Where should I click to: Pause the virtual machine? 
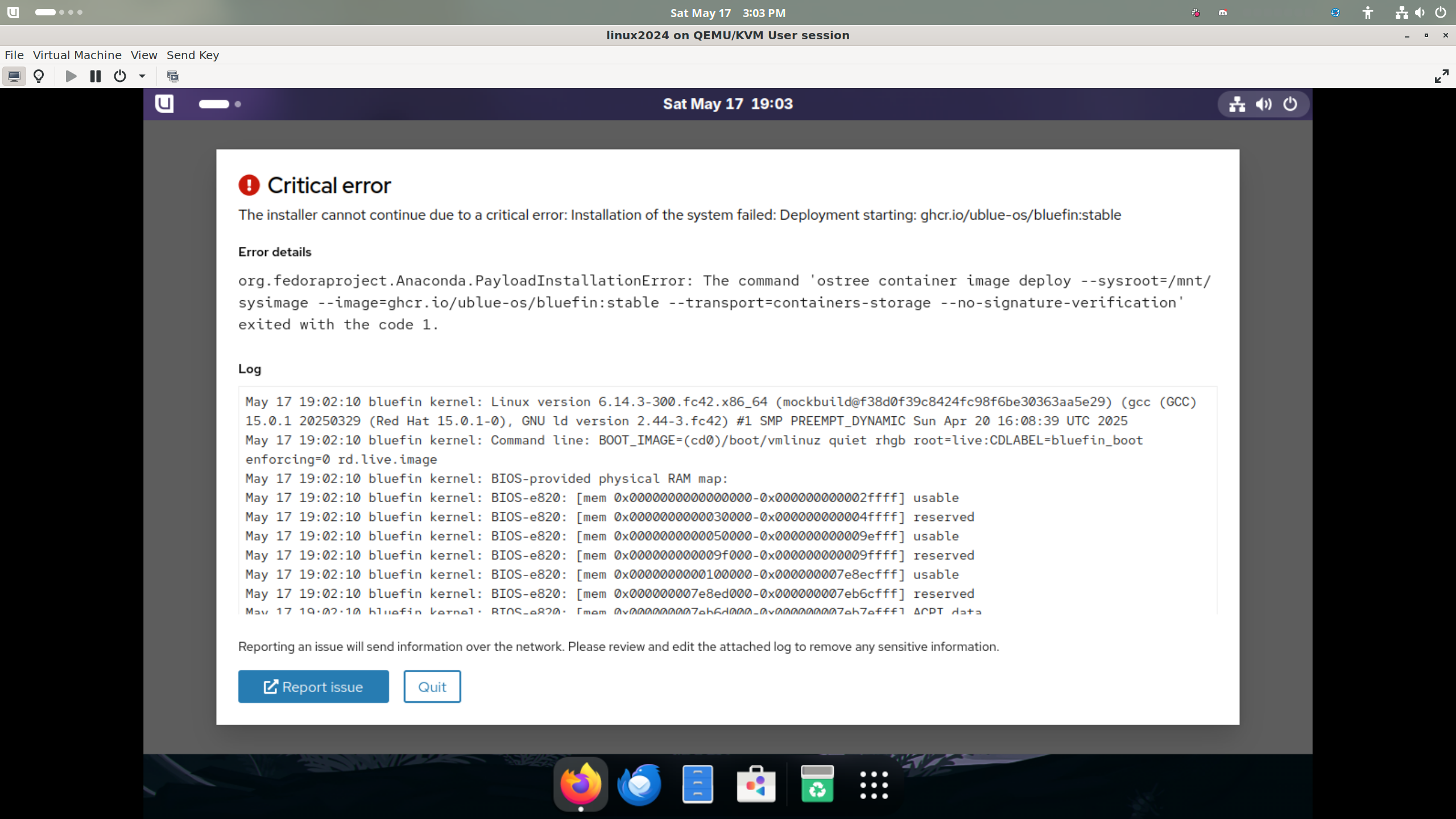pos(96,76)
